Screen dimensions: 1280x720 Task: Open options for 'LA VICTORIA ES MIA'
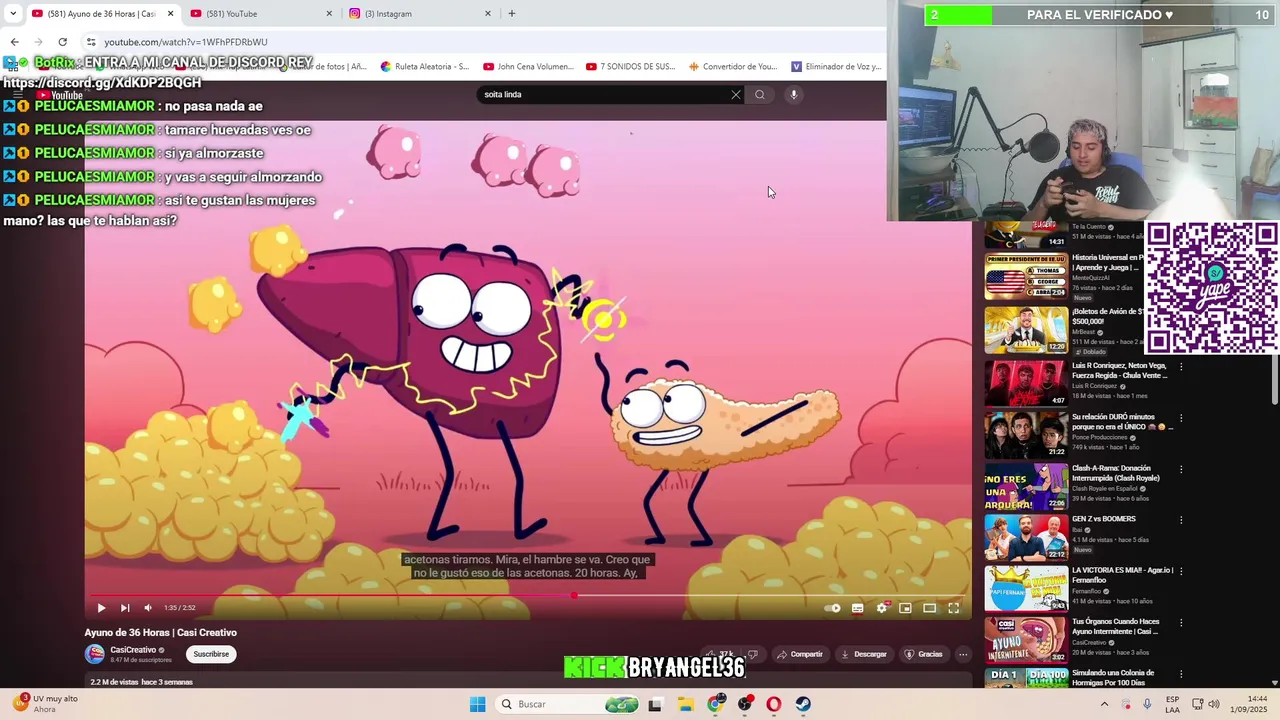click(1181, 571)
